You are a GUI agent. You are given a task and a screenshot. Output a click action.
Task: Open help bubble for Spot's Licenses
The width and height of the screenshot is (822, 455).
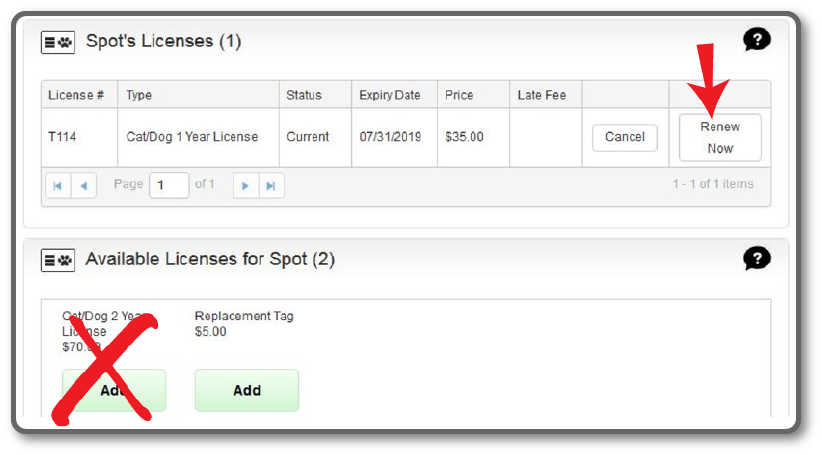756,39
